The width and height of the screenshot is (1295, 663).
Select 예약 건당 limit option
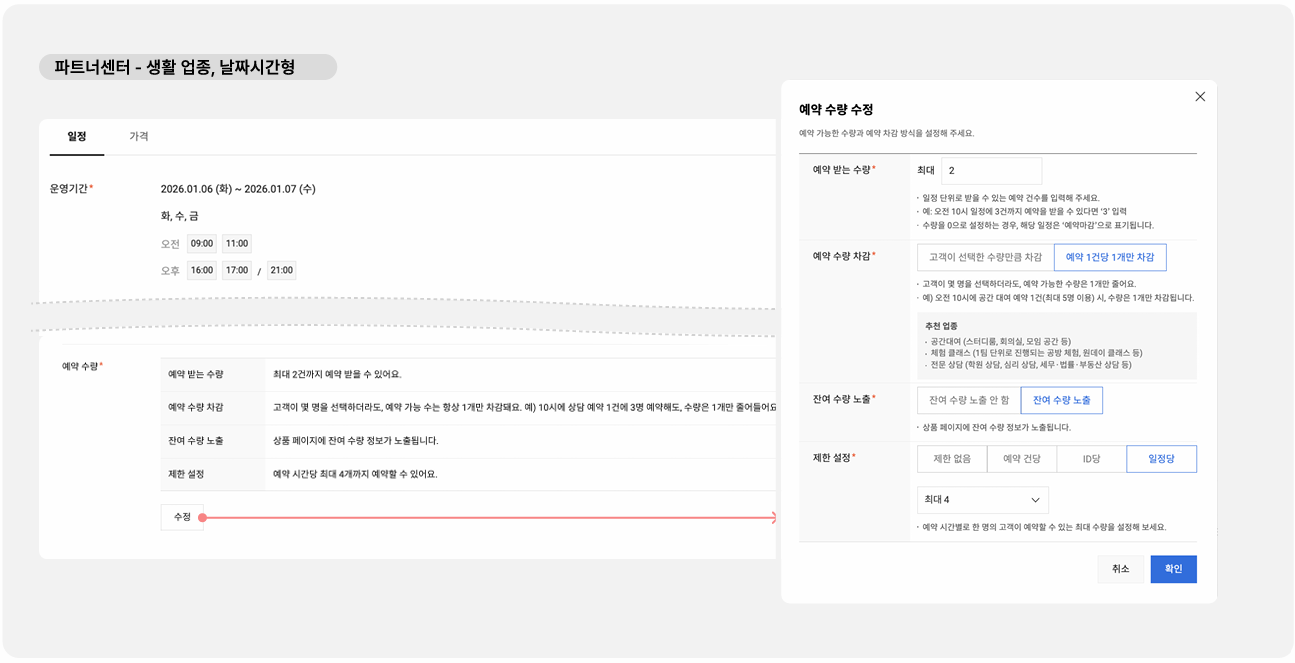1021,459
